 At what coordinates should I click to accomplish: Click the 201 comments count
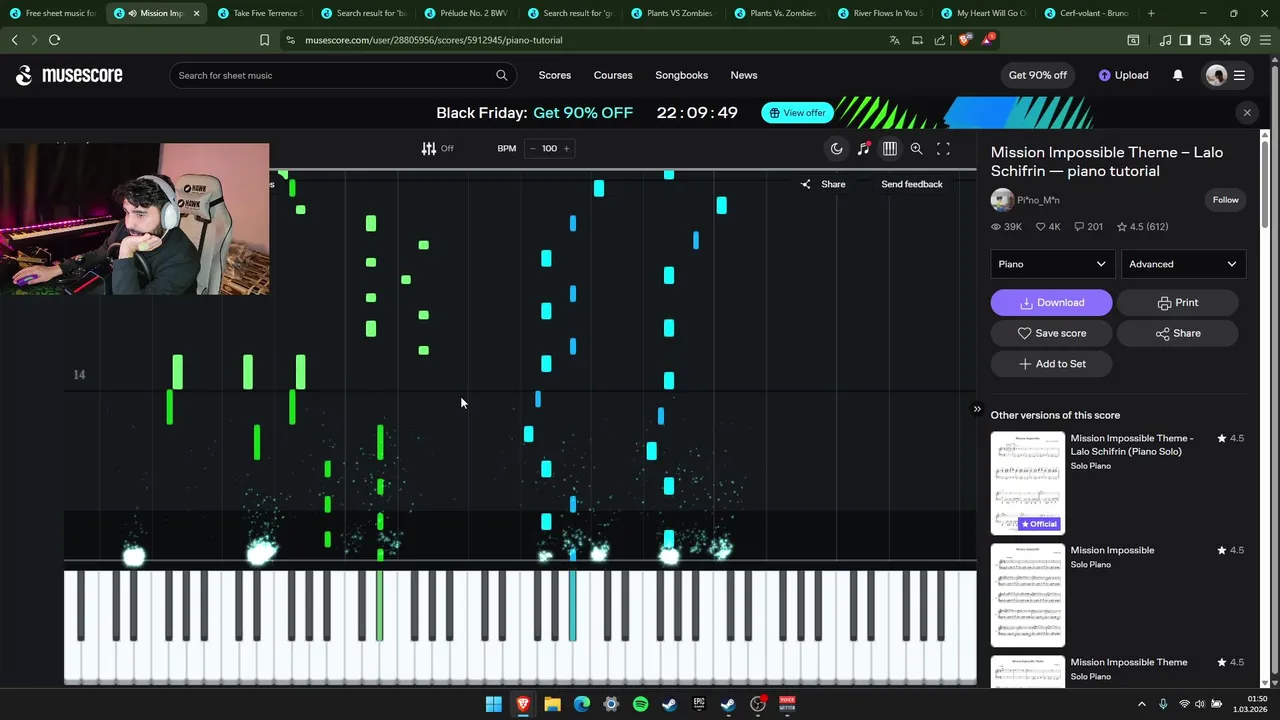pyautogui.click(x=1088, y=227)
